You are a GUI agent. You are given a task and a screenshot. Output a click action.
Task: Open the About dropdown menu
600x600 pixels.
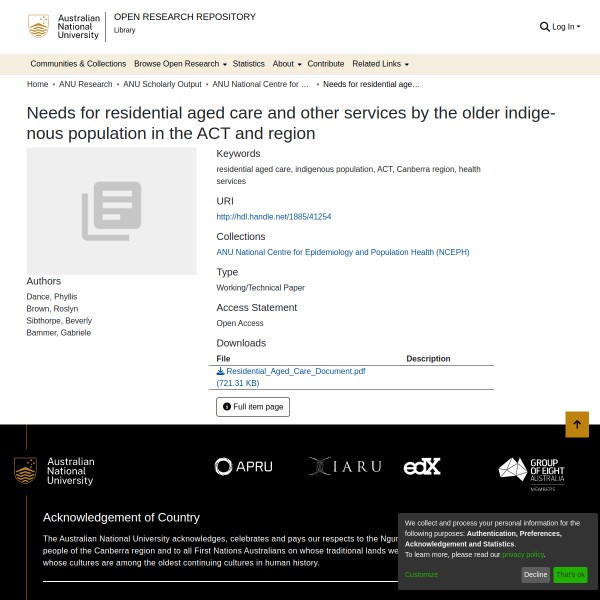click(286, 64)
